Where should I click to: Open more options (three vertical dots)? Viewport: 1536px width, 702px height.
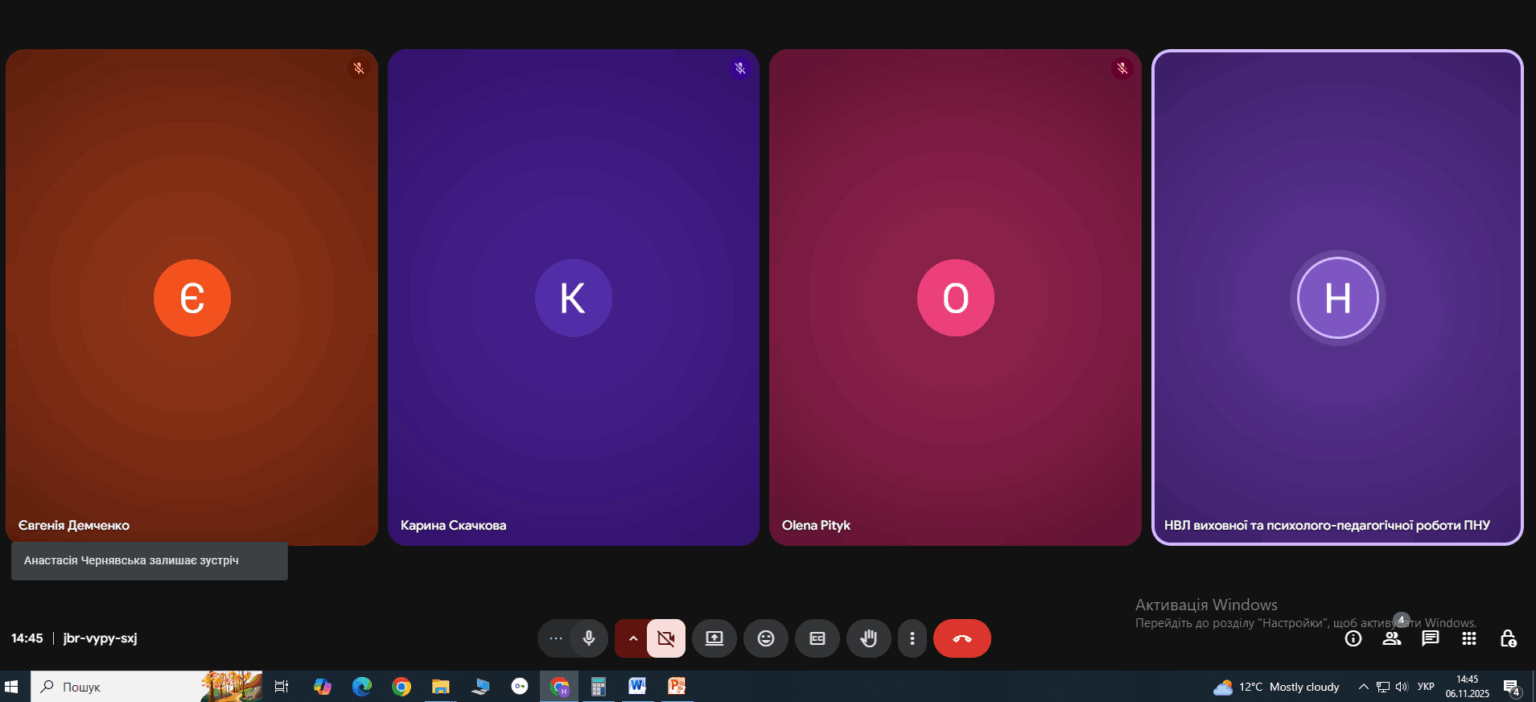coord(912,638)
